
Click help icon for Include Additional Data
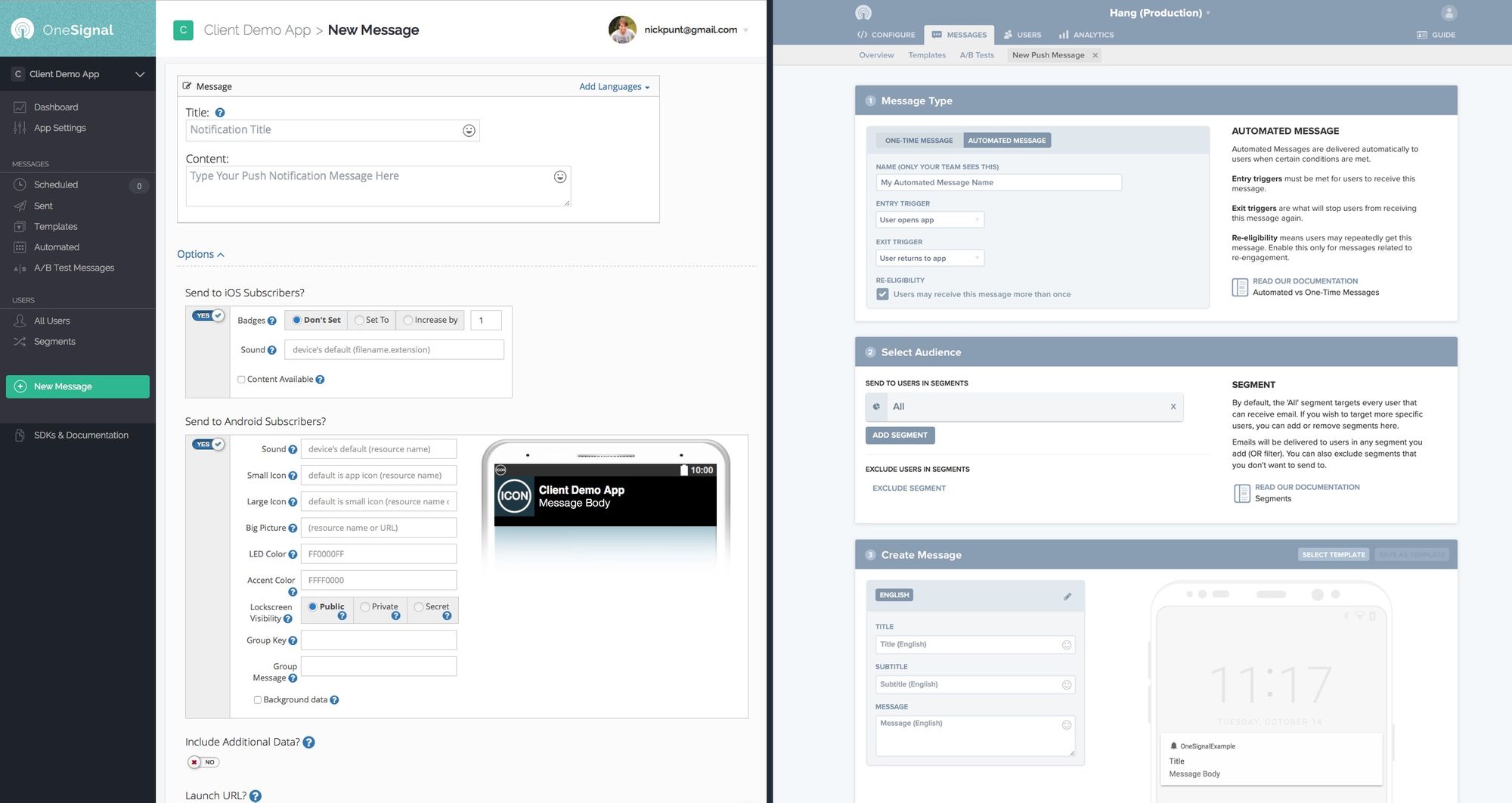[x=308, y=743]
